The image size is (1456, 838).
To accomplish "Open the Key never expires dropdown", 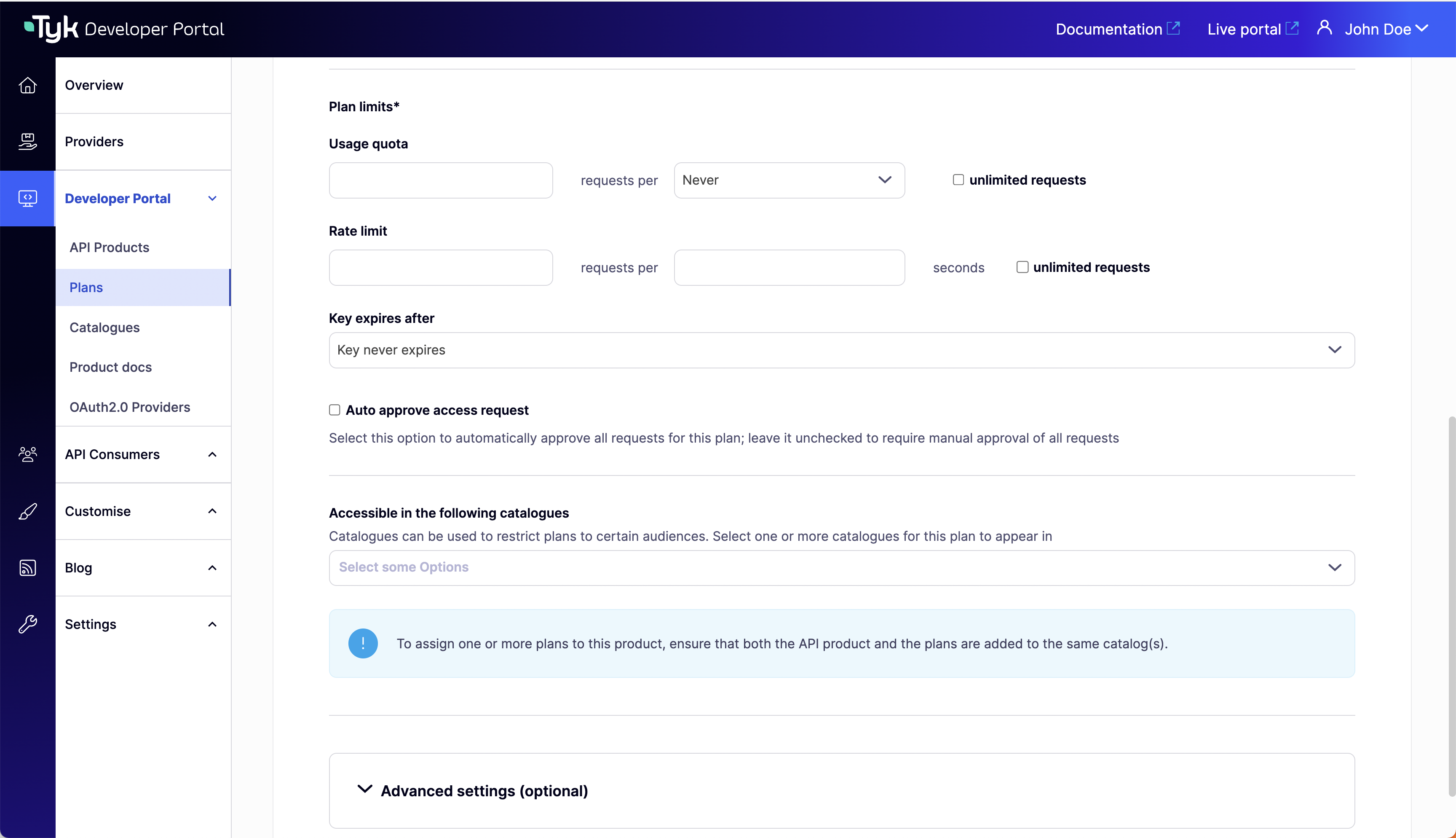I will (x=841, y=350).
